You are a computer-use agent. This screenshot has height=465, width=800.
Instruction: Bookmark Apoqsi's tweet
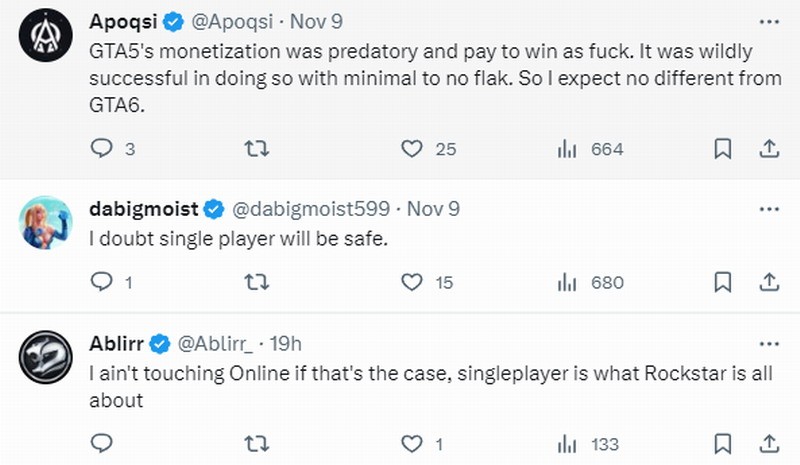[x=722, y=149]
